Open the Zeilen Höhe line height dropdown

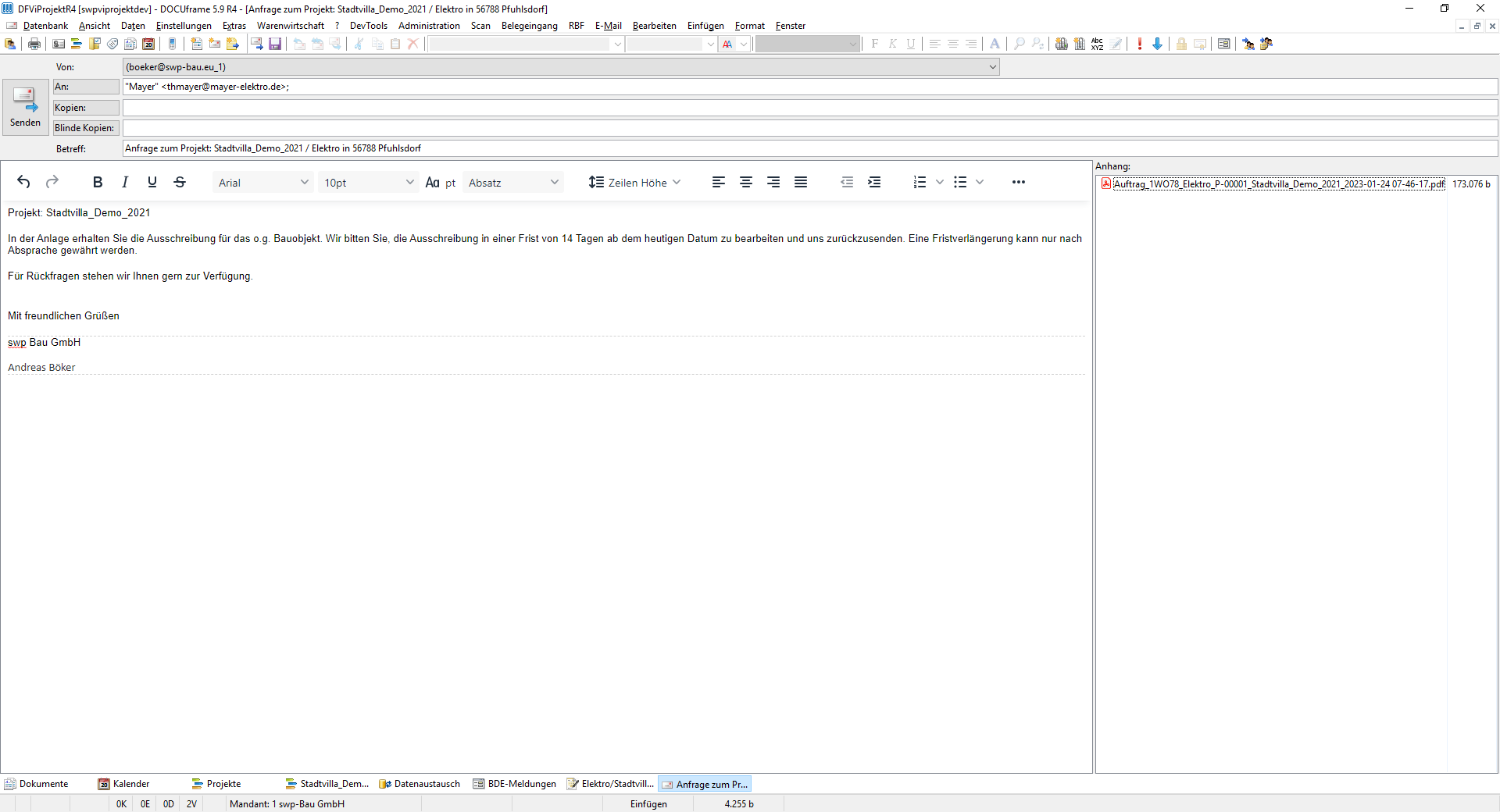[634, 182]
